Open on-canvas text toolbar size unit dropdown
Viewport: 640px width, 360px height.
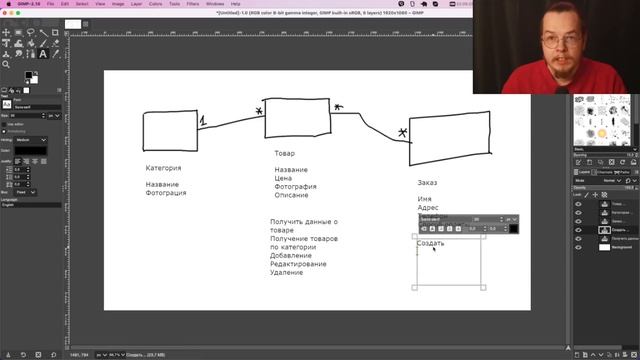[x=511, y=220]
